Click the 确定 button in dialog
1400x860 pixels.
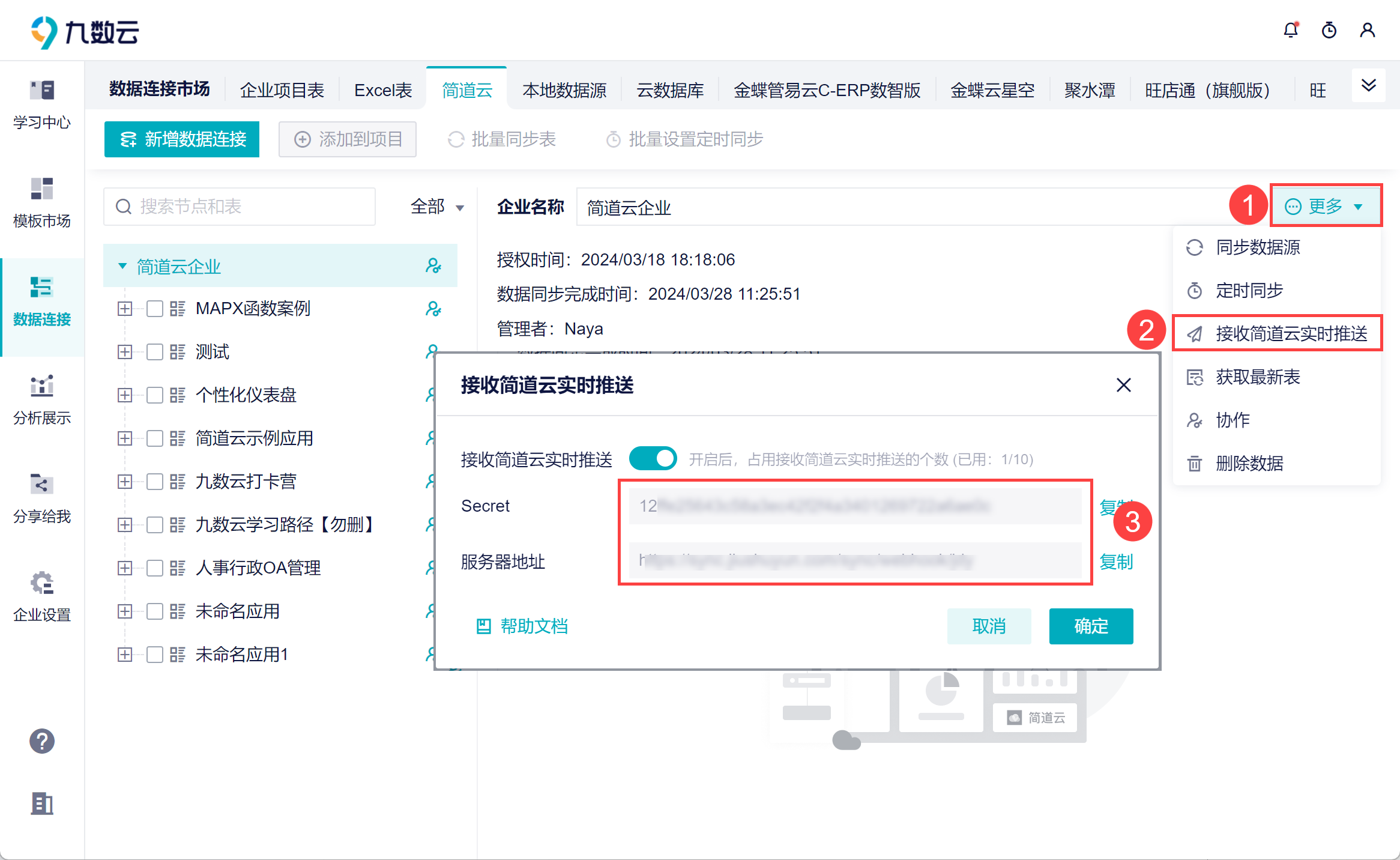(x=1090, y=626)
